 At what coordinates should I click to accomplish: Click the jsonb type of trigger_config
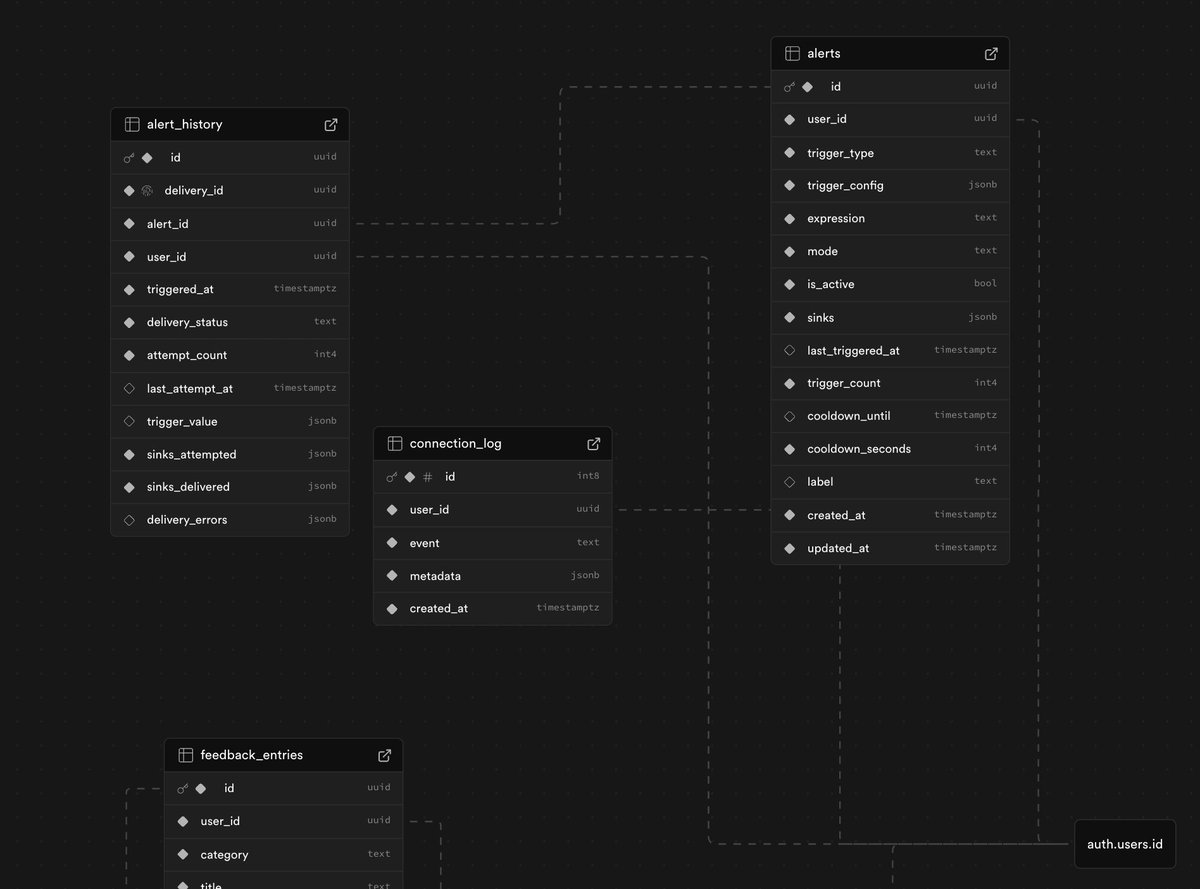(983, 185)
